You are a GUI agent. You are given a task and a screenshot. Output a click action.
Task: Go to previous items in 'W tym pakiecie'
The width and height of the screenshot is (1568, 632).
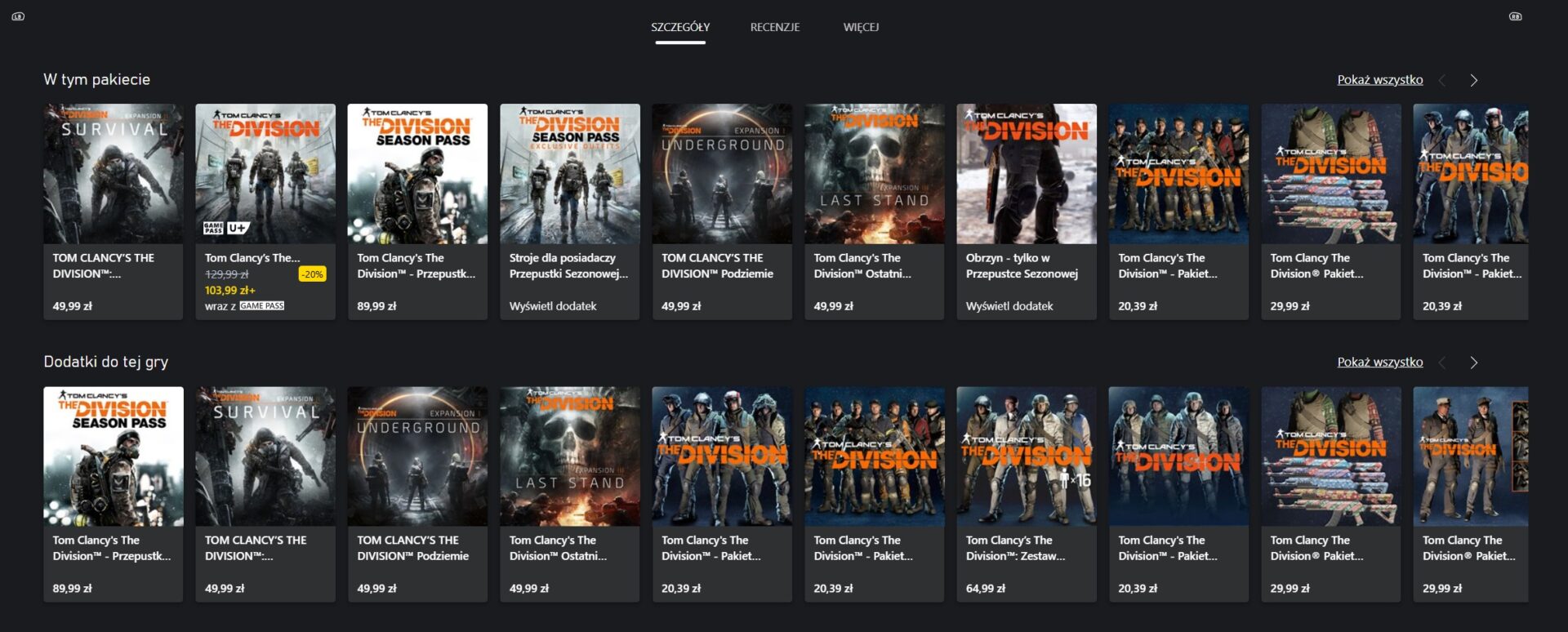coord(1442,80)
